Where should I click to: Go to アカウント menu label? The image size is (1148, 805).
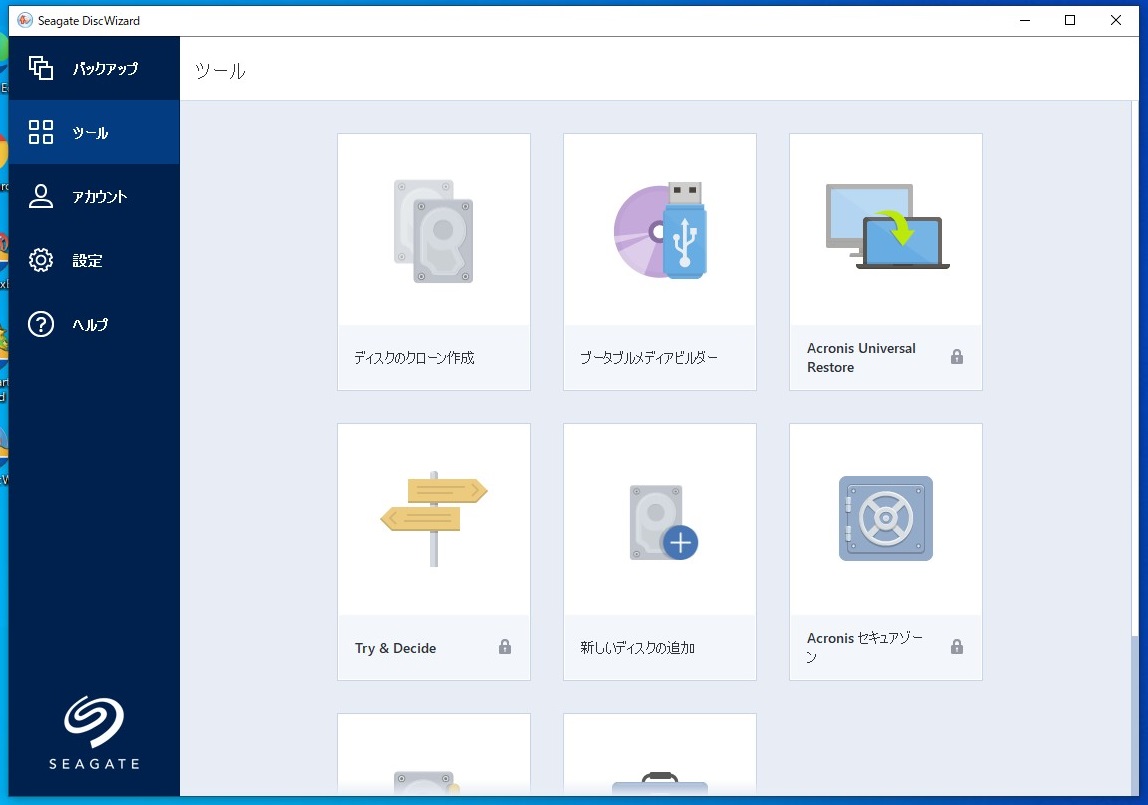coord(100,197)
